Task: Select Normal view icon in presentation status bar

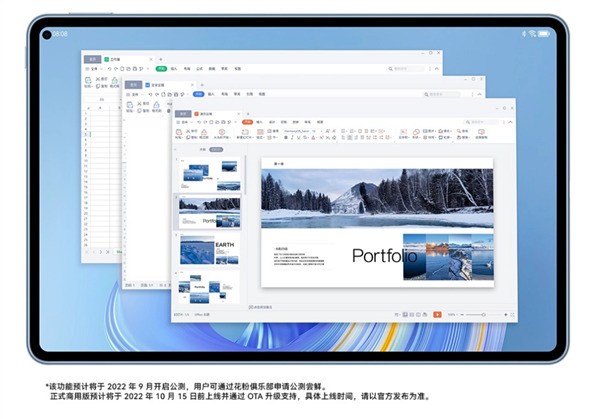Action: click(405, 315)
